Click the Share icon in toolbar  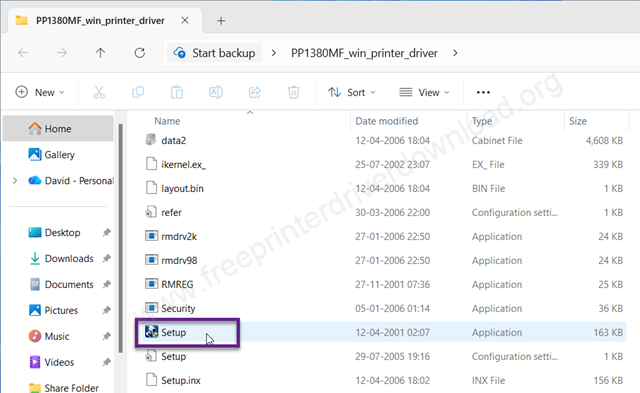[x=255, y=92]
